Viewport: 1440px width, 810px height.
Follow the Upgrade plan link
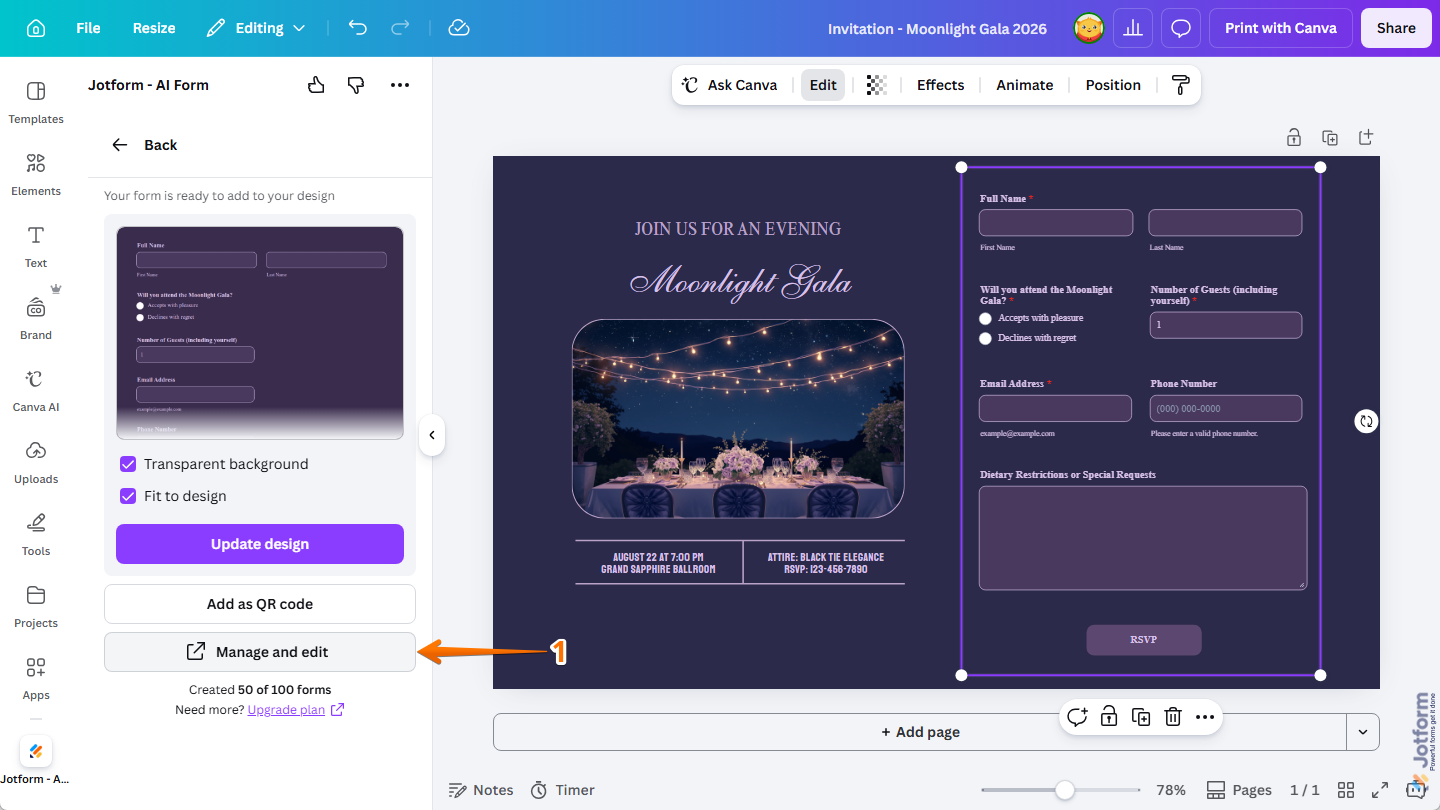[296, 710]
